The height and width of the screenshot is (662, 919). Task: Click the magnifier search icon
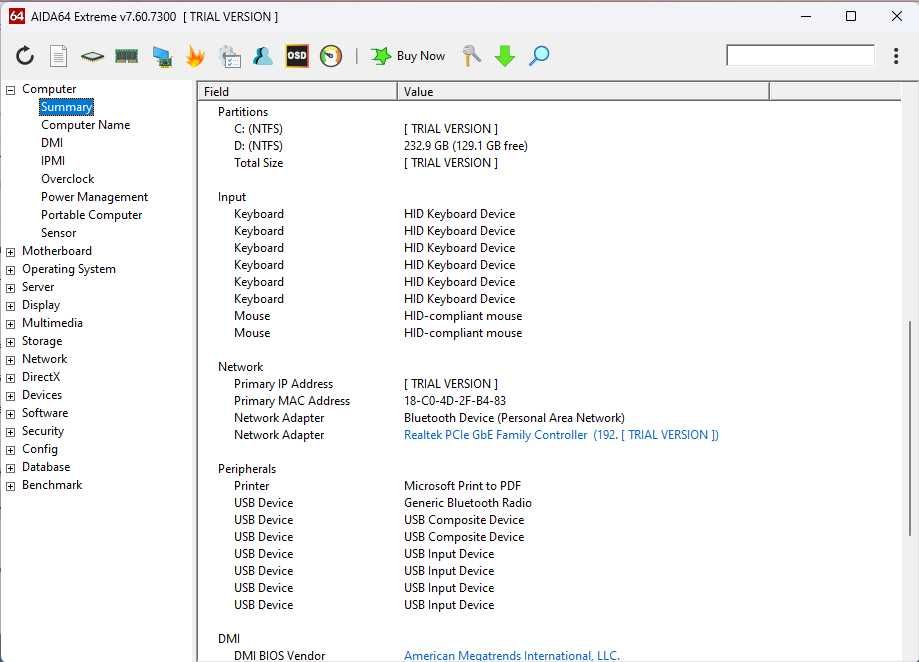pos(539,56)
